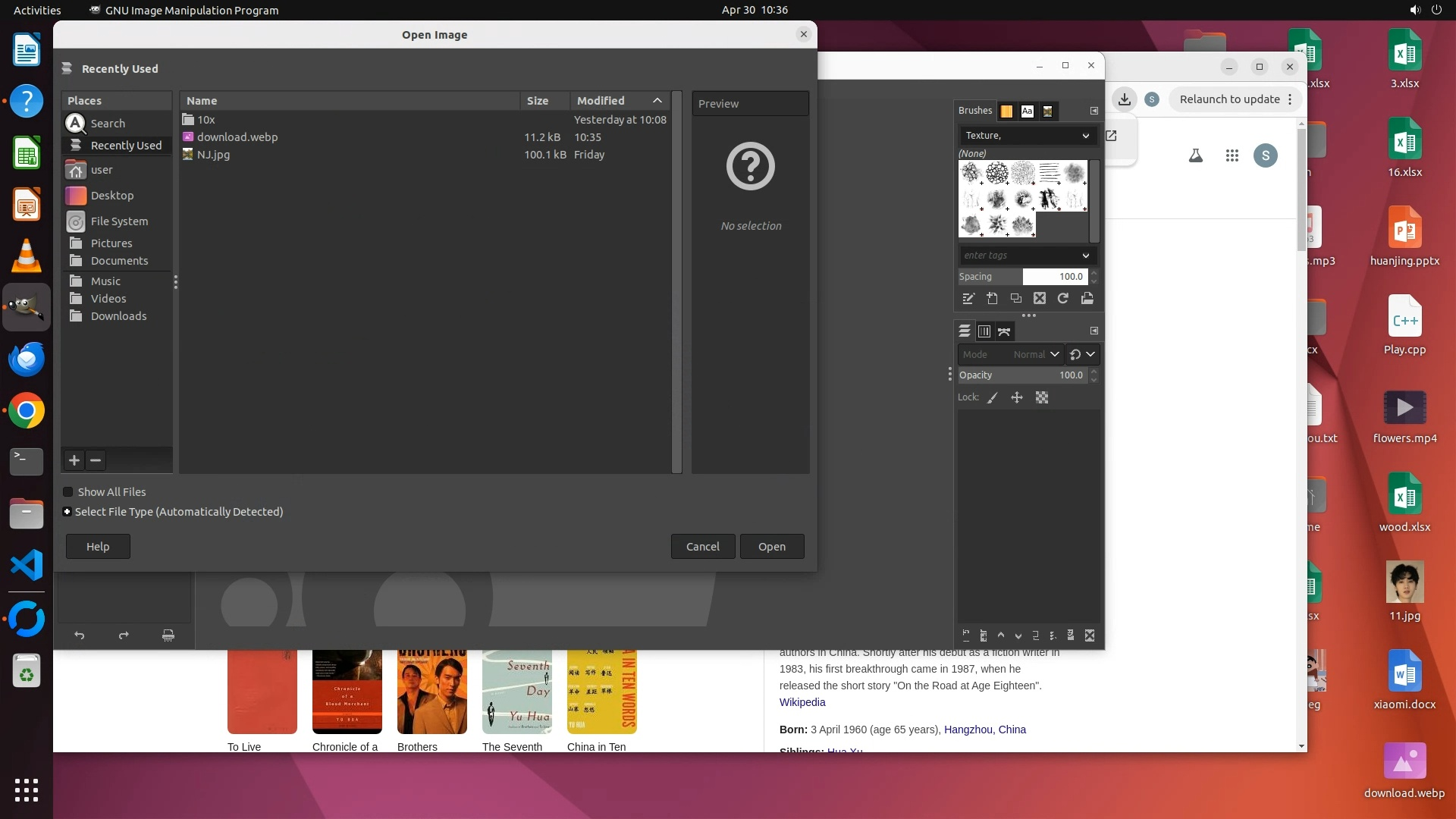
Task: Click the refresh brushes icon
Action: coord(1063,299)
